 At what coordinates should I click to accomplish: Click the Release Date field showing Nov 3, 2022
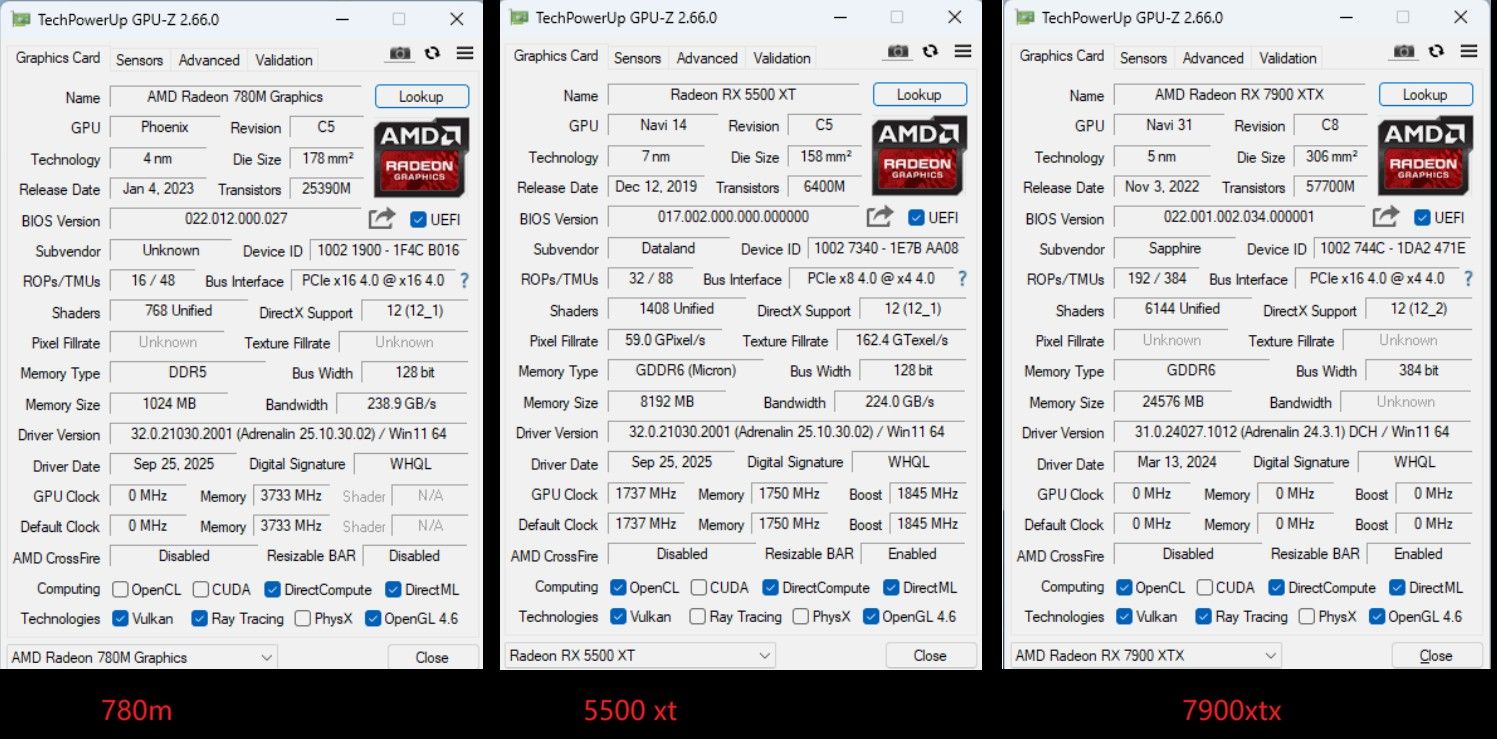coord(1164,187)
